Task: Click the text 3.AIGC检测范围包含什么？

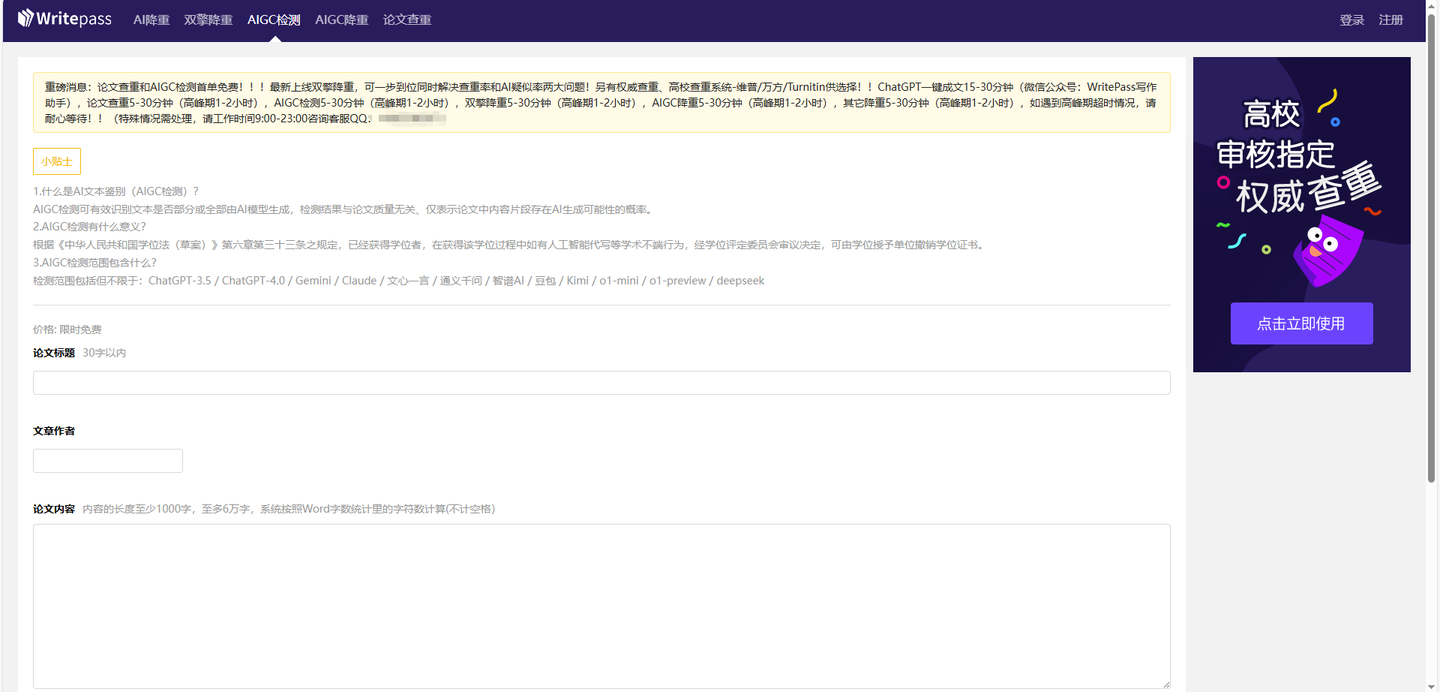Action: (95, 263)
